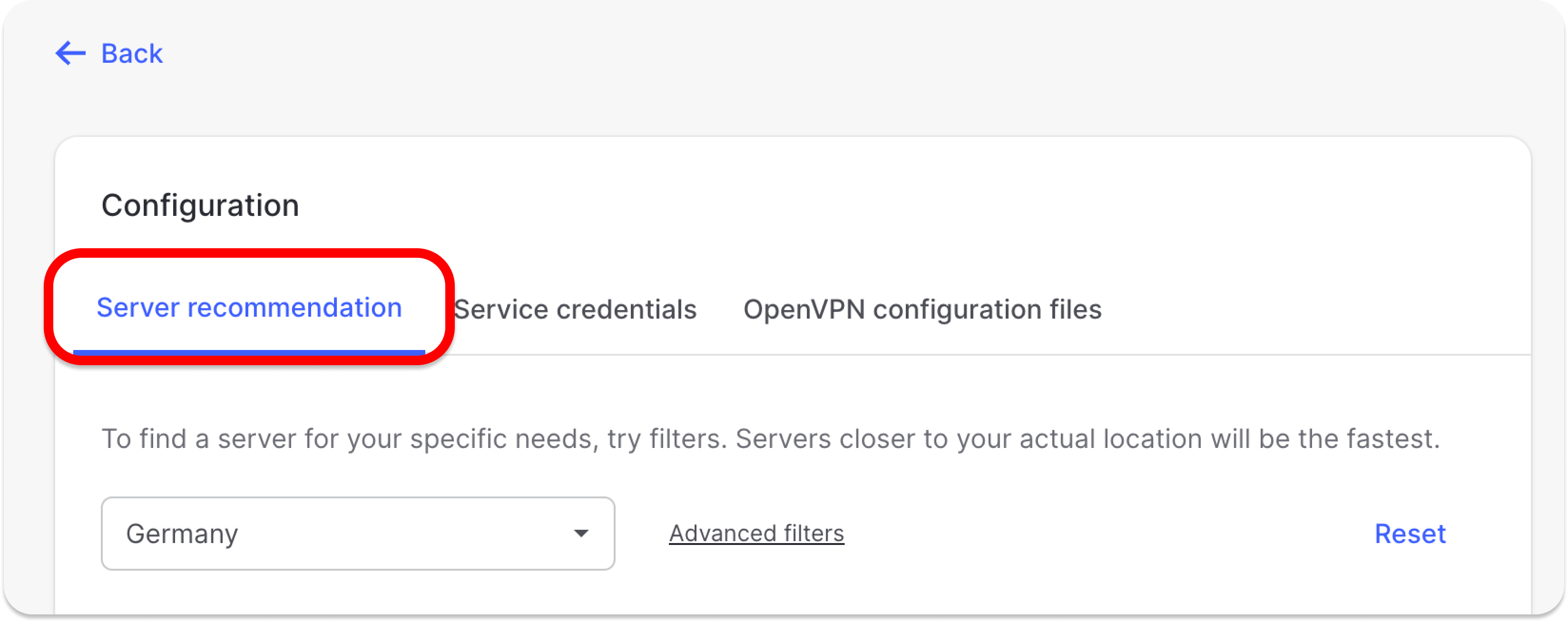Select the Server recommendation tab

(x=249, y=307)
